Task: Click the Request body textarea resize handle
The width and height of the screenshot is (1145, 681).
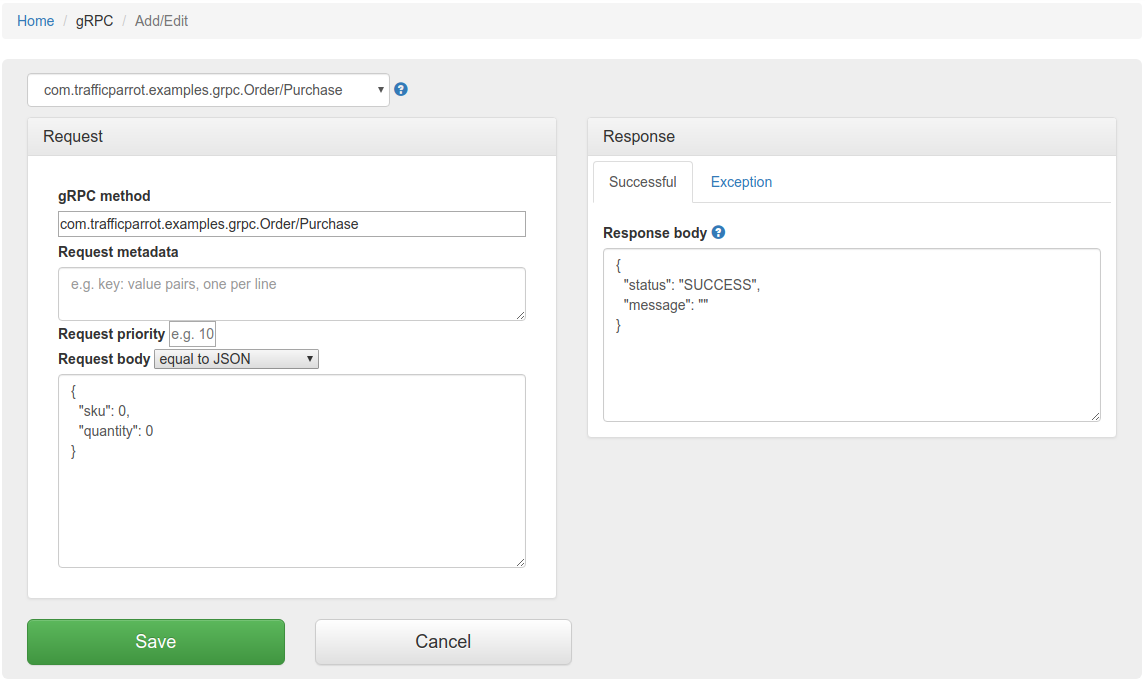Action: pos(520,562)
